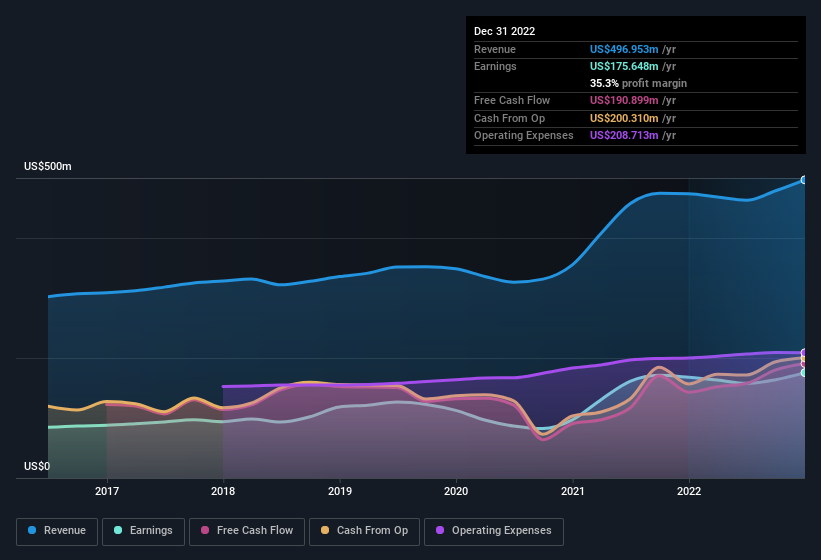Toggle the Earnings series in the legend
This screenshot has height=560, width=821.
pos(143,531)
